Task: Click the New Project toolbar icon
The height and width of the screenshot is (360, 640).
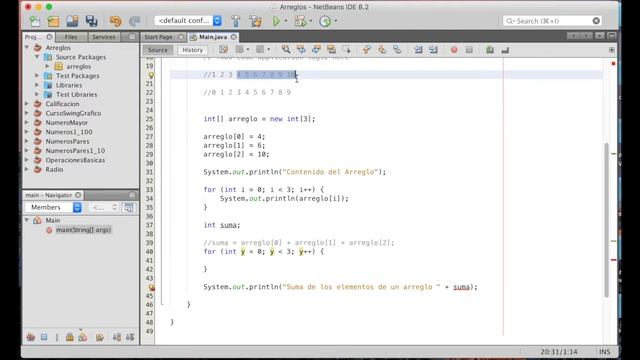Action: [x=53, y=21]
